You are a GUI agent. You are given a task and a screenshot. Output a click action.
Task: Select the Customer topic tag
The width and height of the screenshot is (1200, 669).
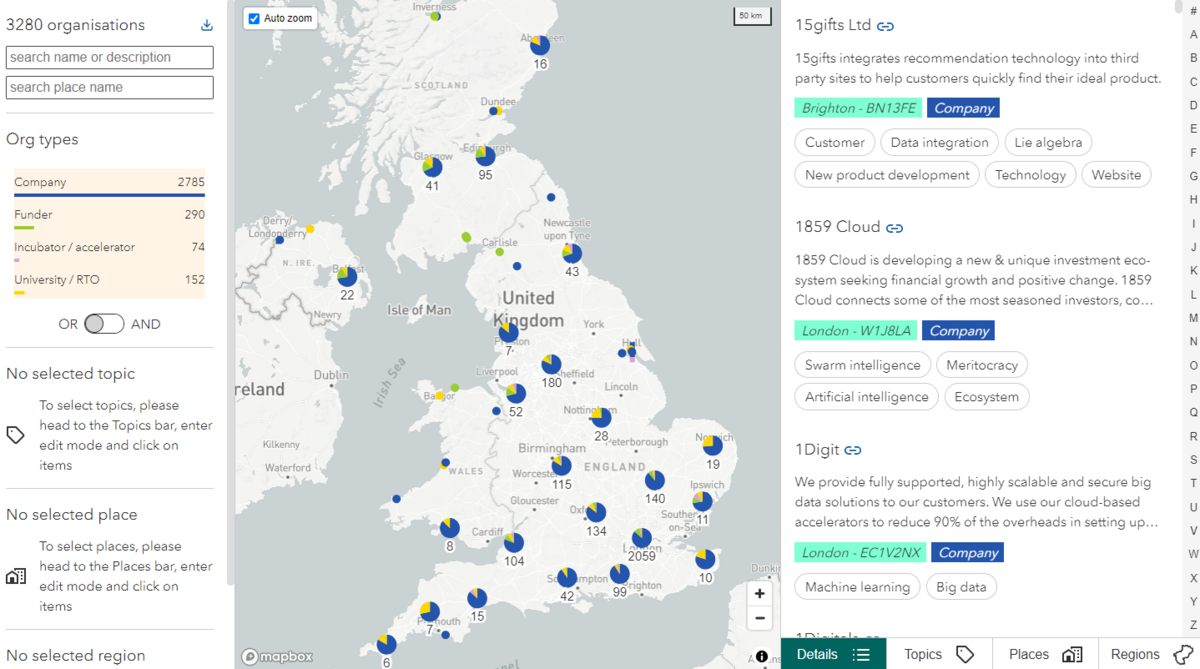[835, 143]
